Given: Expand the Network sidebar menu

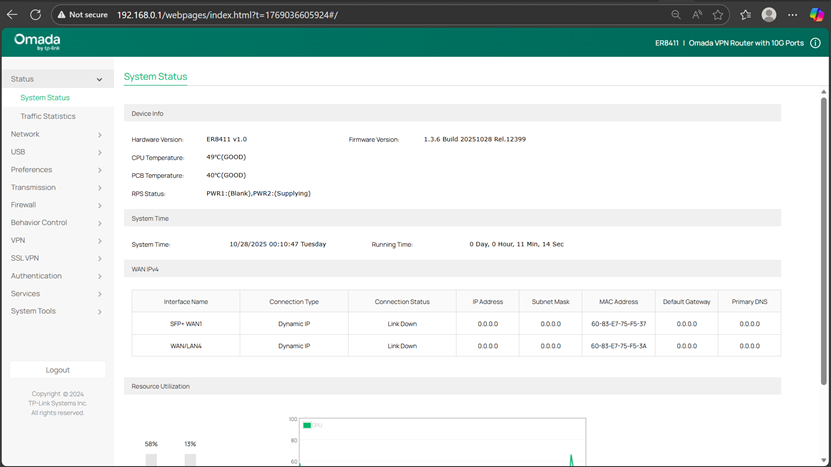Looking at the screenshot, I should coord(56,134).
